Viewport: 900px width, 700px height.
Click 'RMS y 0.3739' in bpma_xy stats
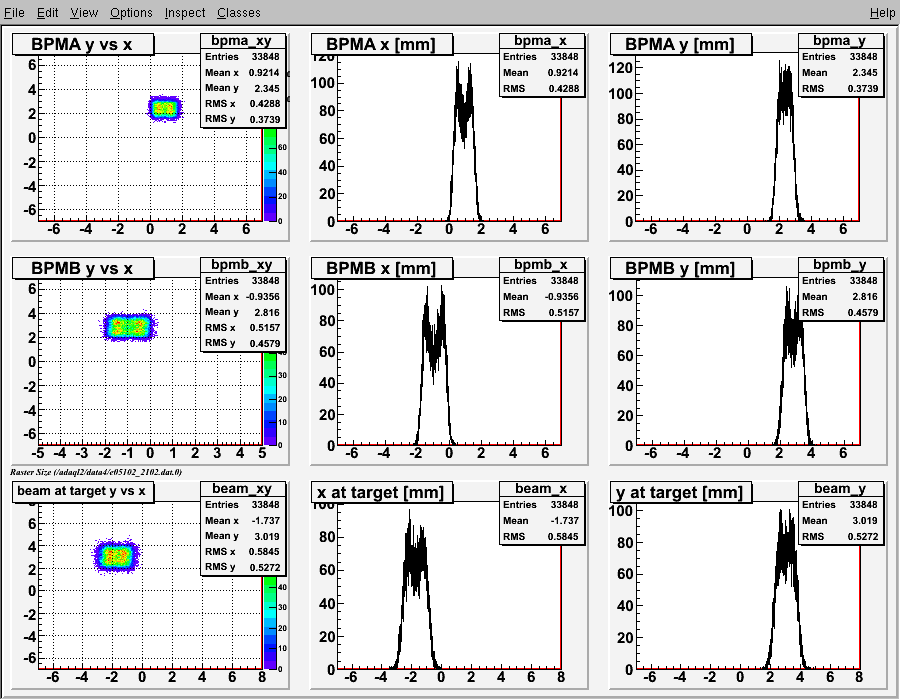pos(242,119)
